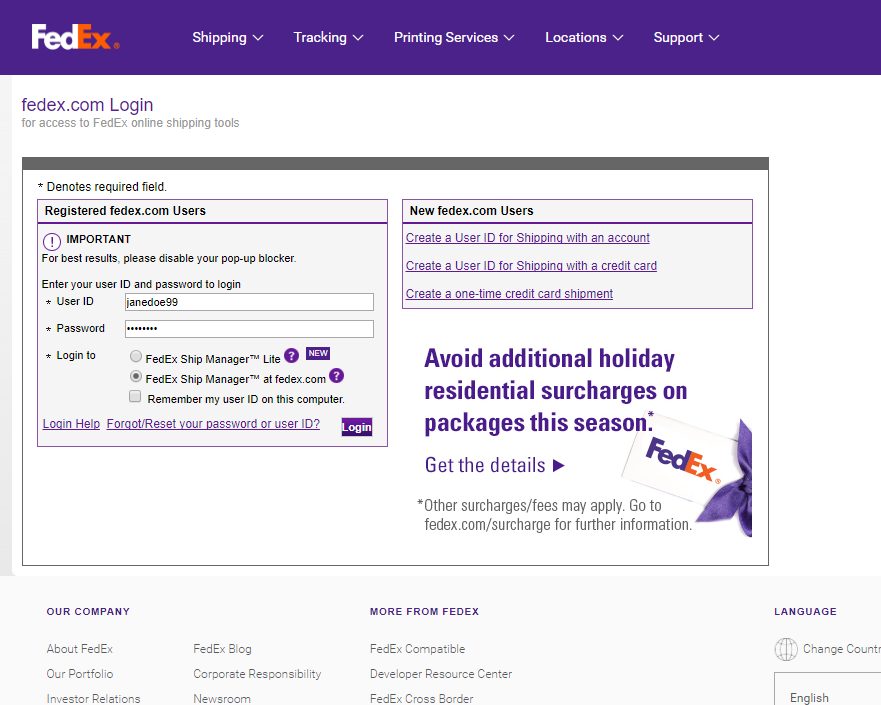
Task: Open Corporate Responsibility footer link
Action: 257,674
